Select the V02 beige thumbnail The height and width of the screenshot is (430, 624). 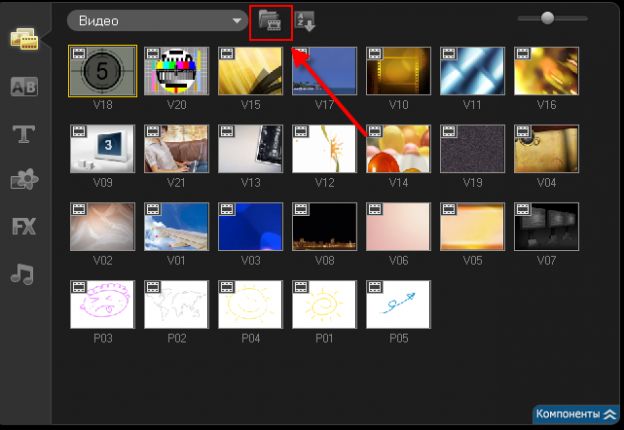[x=103, y=227]
